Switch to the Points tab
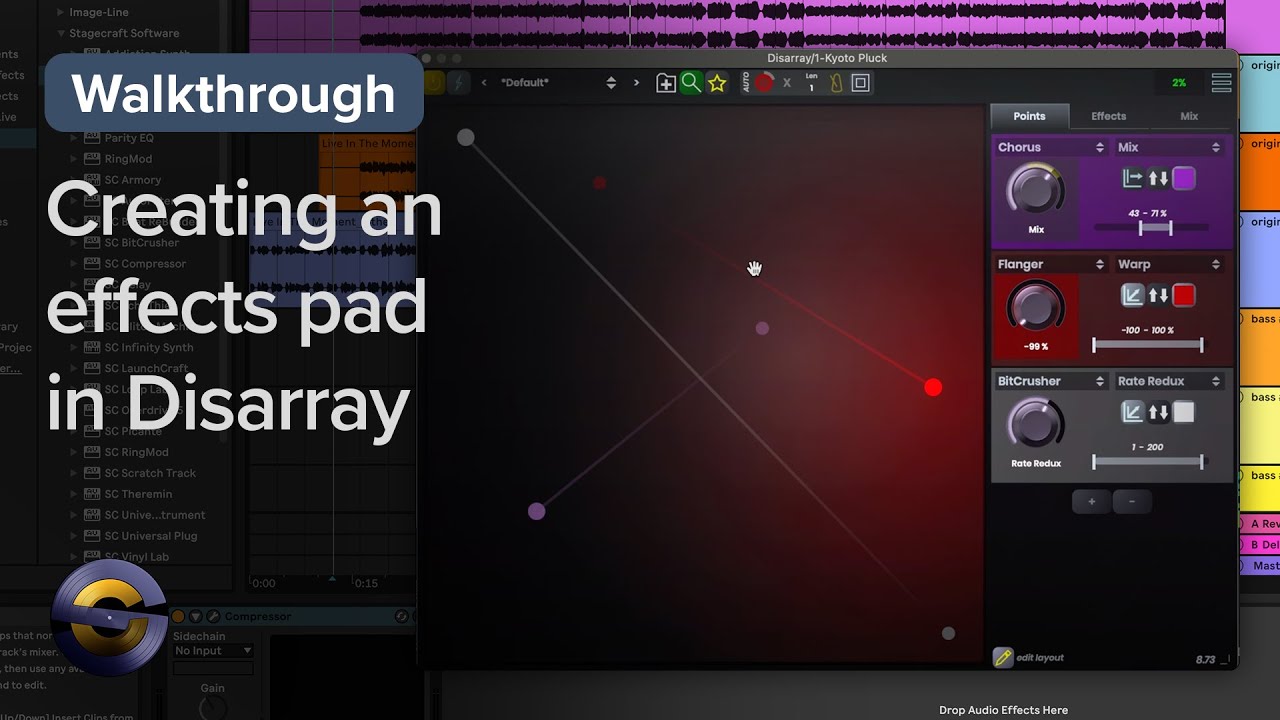The image size is (1280, 720). tap(1029, 116)
